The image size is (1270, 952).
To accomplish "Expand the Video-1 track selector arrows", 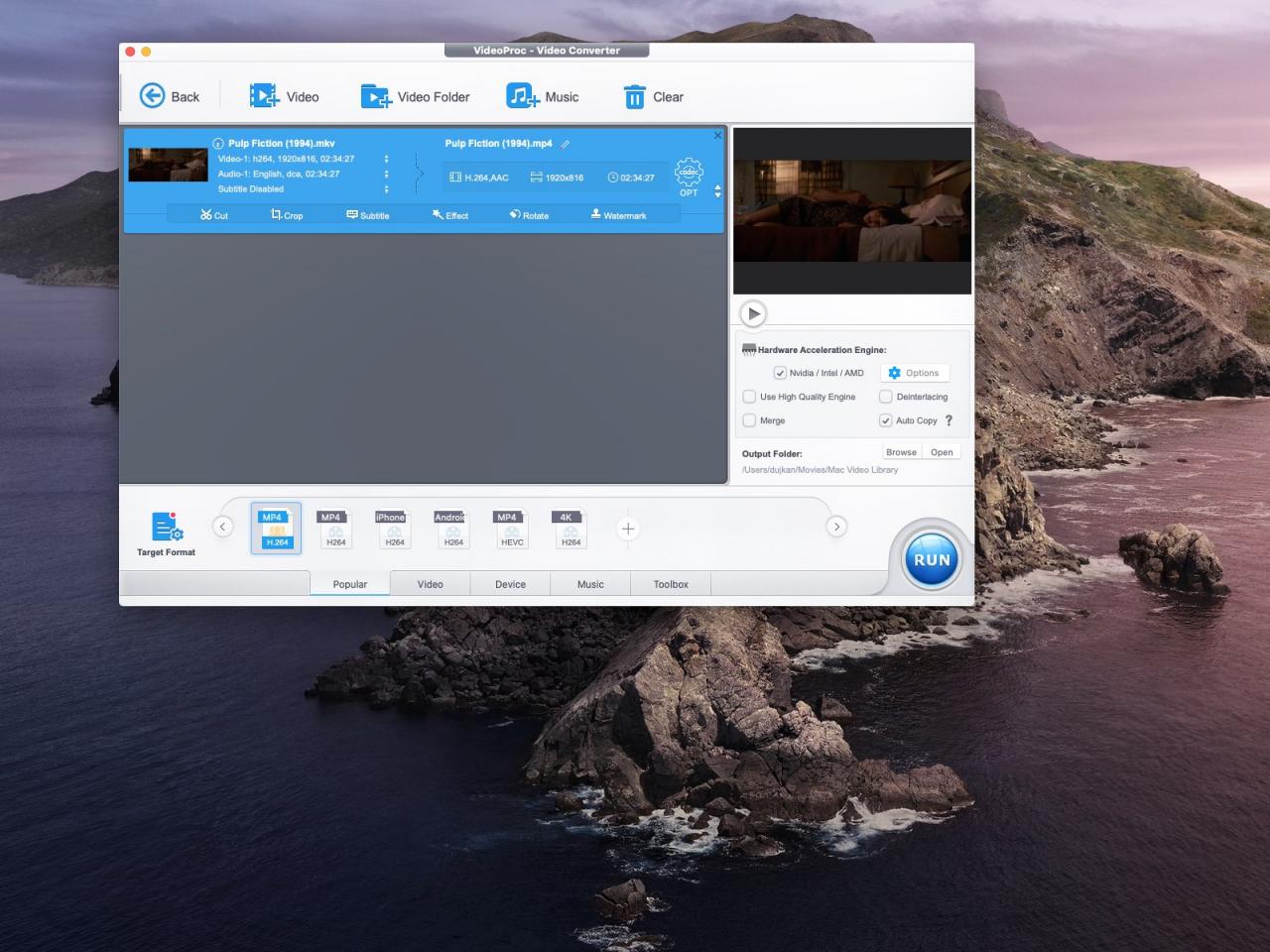I will point(386,159).
